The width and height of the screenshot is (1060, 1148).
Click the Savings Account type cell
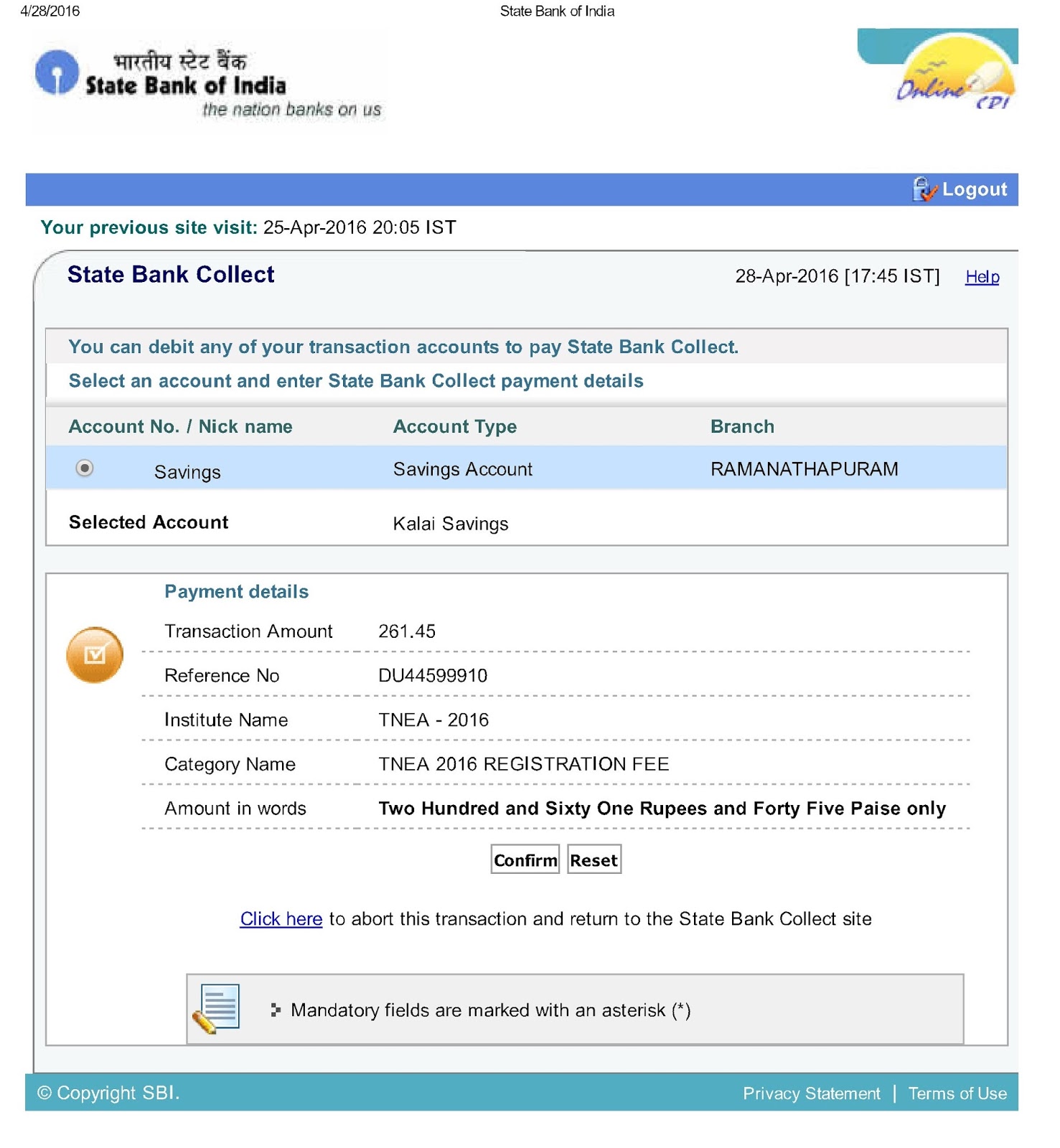tap(463, 469)
